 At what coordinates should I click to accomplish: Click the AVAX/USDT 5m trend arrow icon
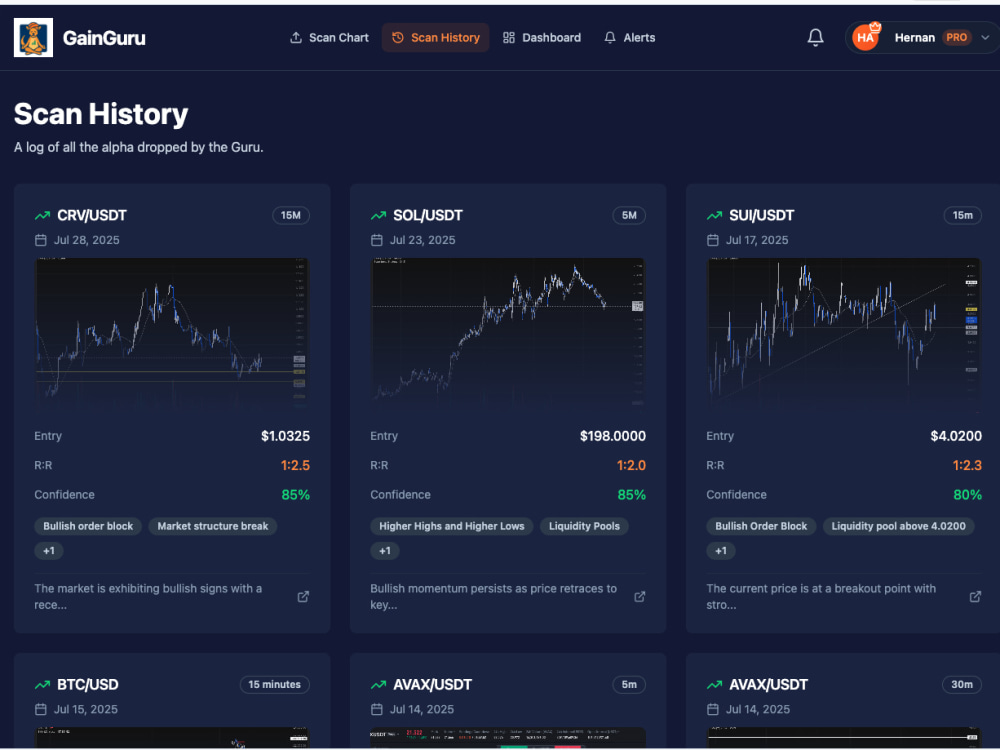(378, 684)
